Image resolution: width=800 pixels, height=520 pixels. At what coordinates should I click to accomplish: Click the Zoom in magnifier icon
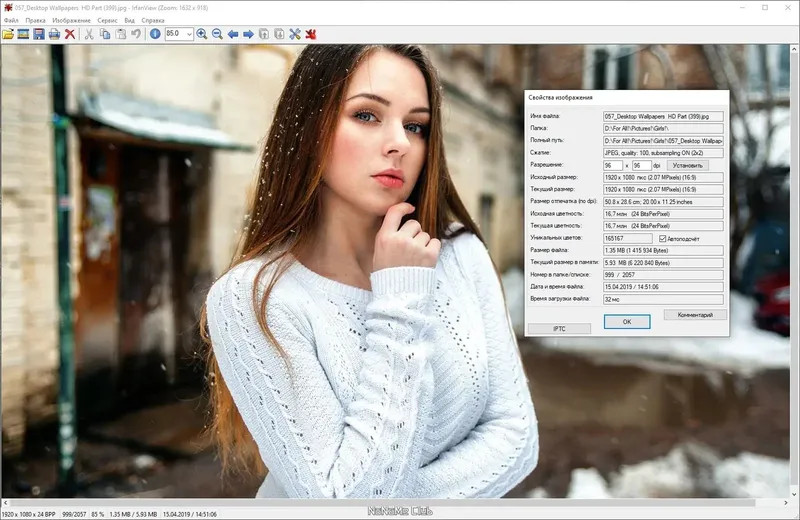202,34
